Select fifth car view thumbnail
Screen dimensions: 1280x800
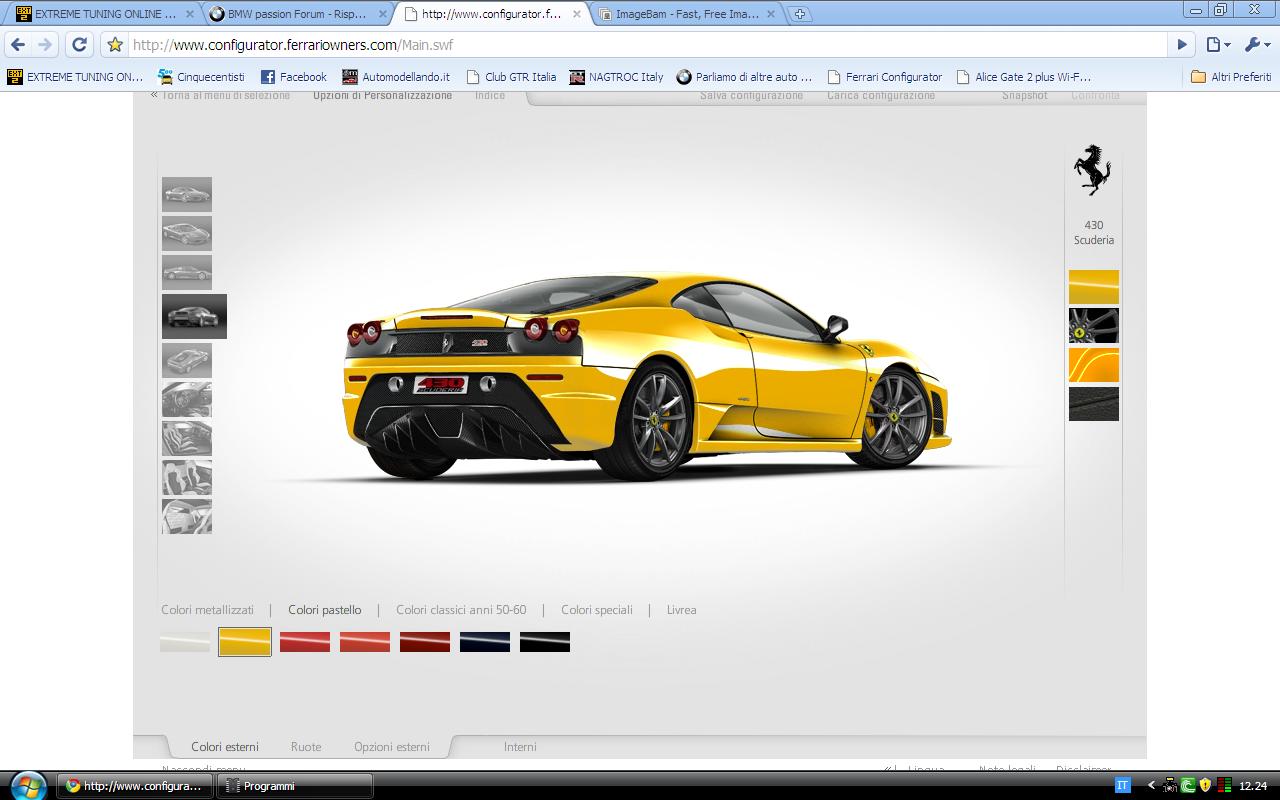pos(187,360)
